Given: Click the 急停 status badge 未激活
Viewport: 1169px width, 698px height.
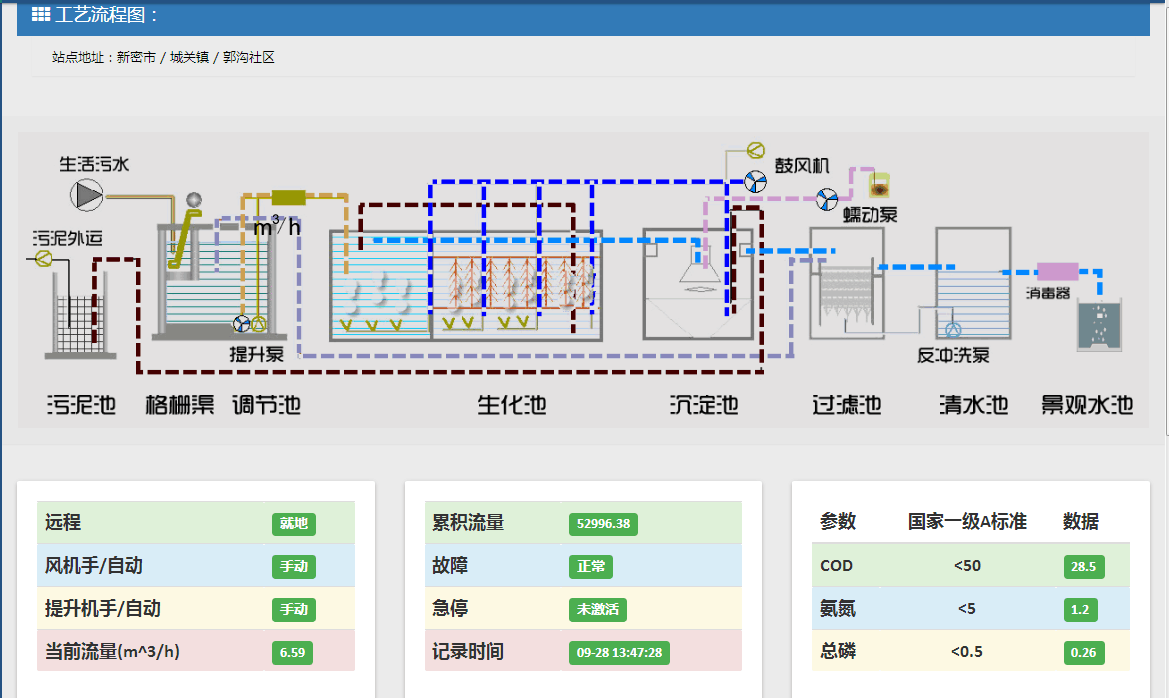Looking at the screenshot, I should point(597,609).
